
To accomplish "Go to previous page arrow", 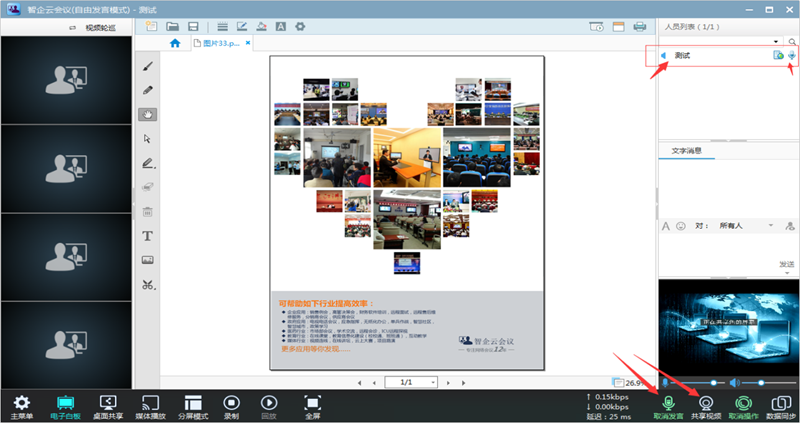I will [x=374, y=383].
